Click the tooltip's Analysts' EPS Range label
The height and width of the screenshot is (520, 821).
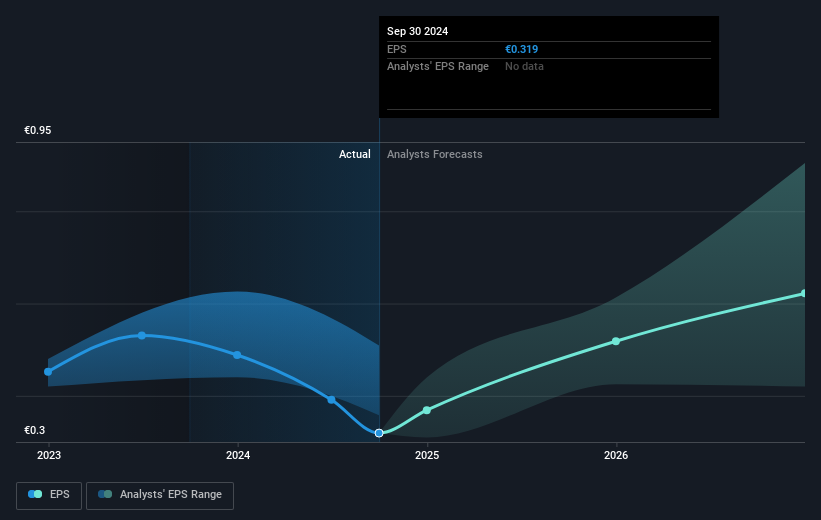438,66
